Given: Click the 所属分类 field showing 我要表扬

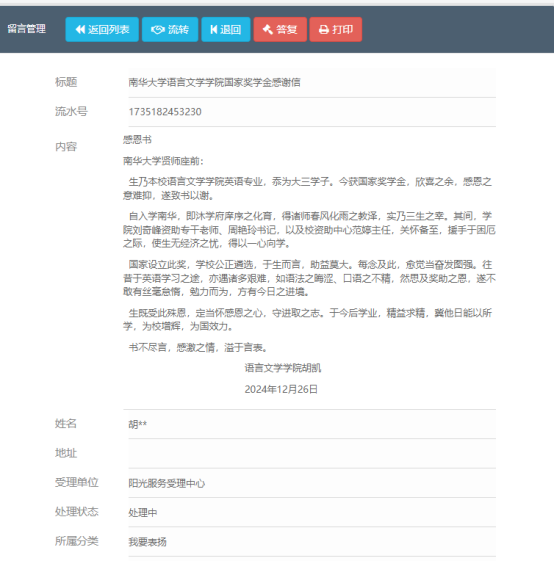Looking at the screenshot, I should tap(312, 542).
